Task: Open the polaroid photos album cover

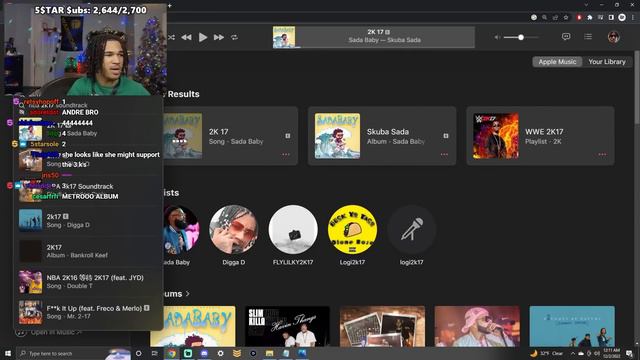Action: click(x=382, y=326)
